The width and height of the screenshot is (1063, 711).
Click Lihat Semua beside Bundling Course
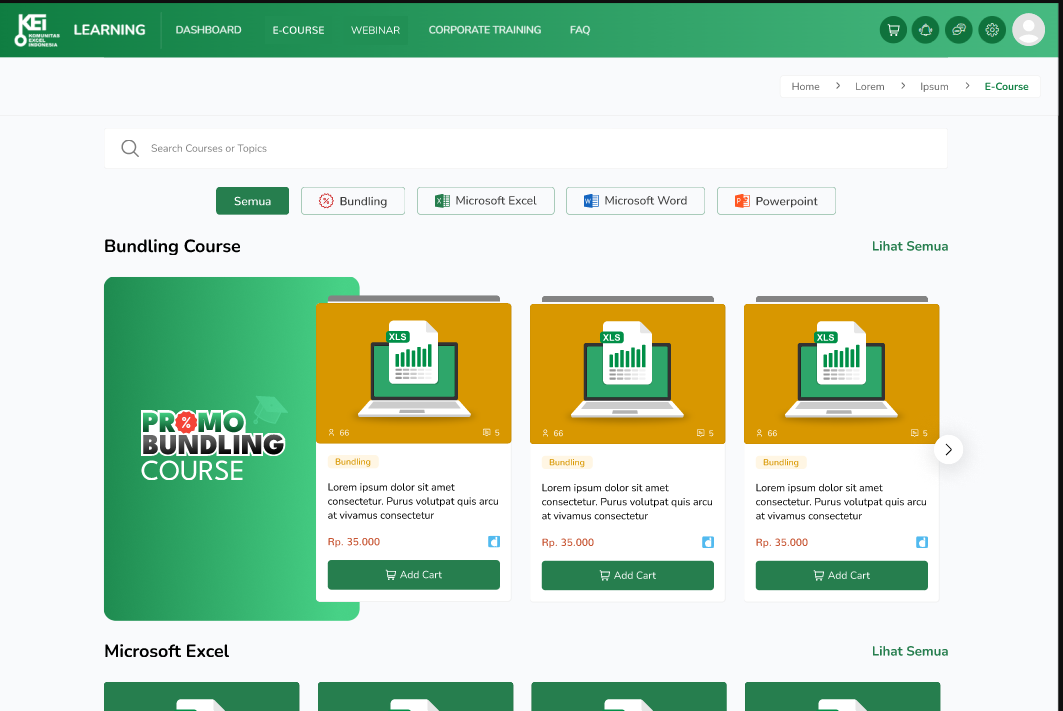pyautogui.click(x=909, y=246)
